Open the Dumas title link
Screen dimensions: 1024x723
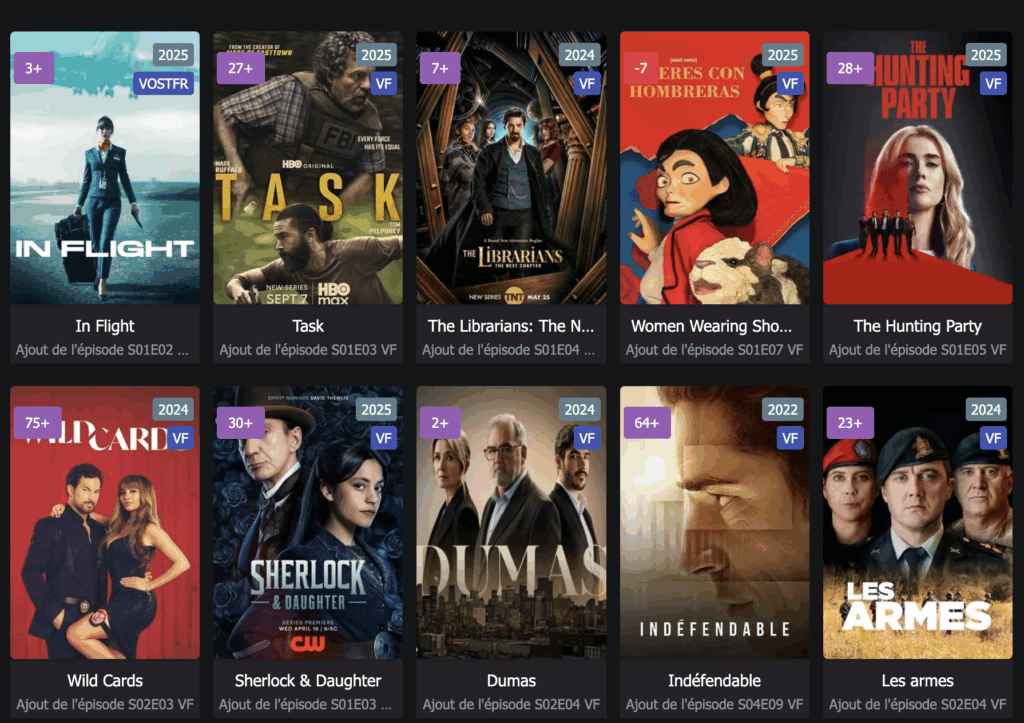tap(511, 681)
